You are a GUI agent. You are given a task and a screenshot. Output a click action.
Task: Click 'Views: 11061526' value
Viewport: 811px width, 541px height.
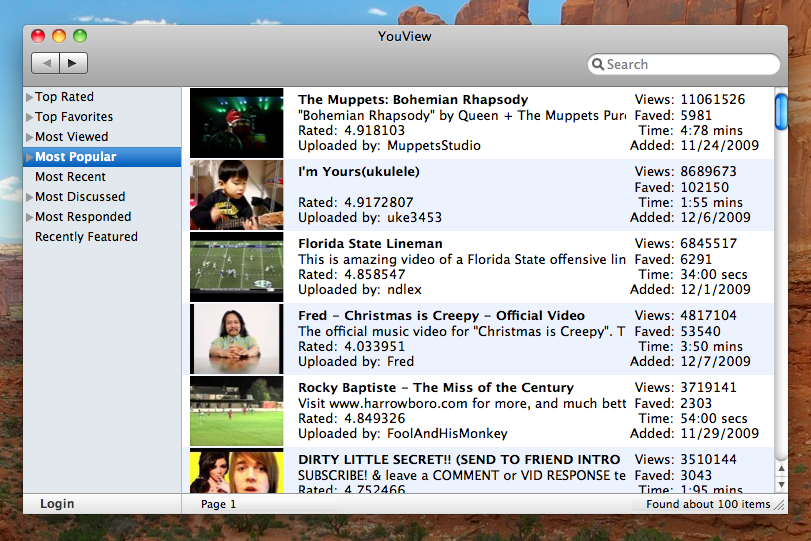pyautogui.click(x=690, y=99)
